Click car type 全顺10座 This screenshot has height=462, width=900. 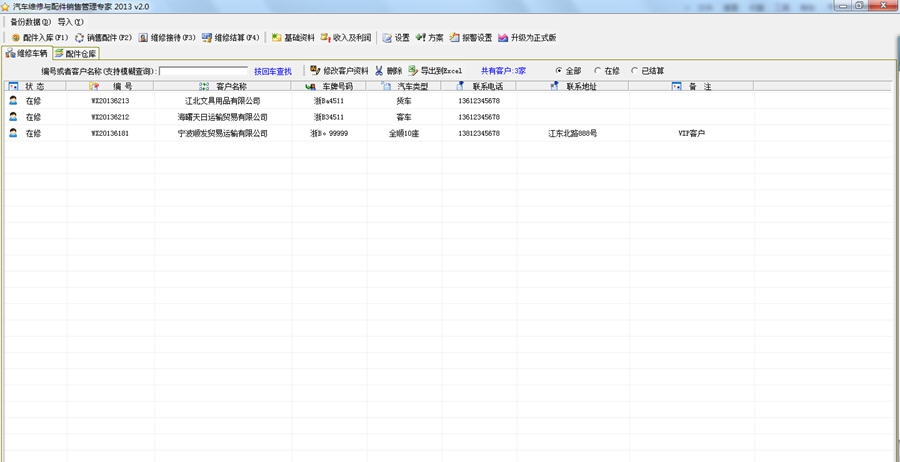click(x=404, y=133)
